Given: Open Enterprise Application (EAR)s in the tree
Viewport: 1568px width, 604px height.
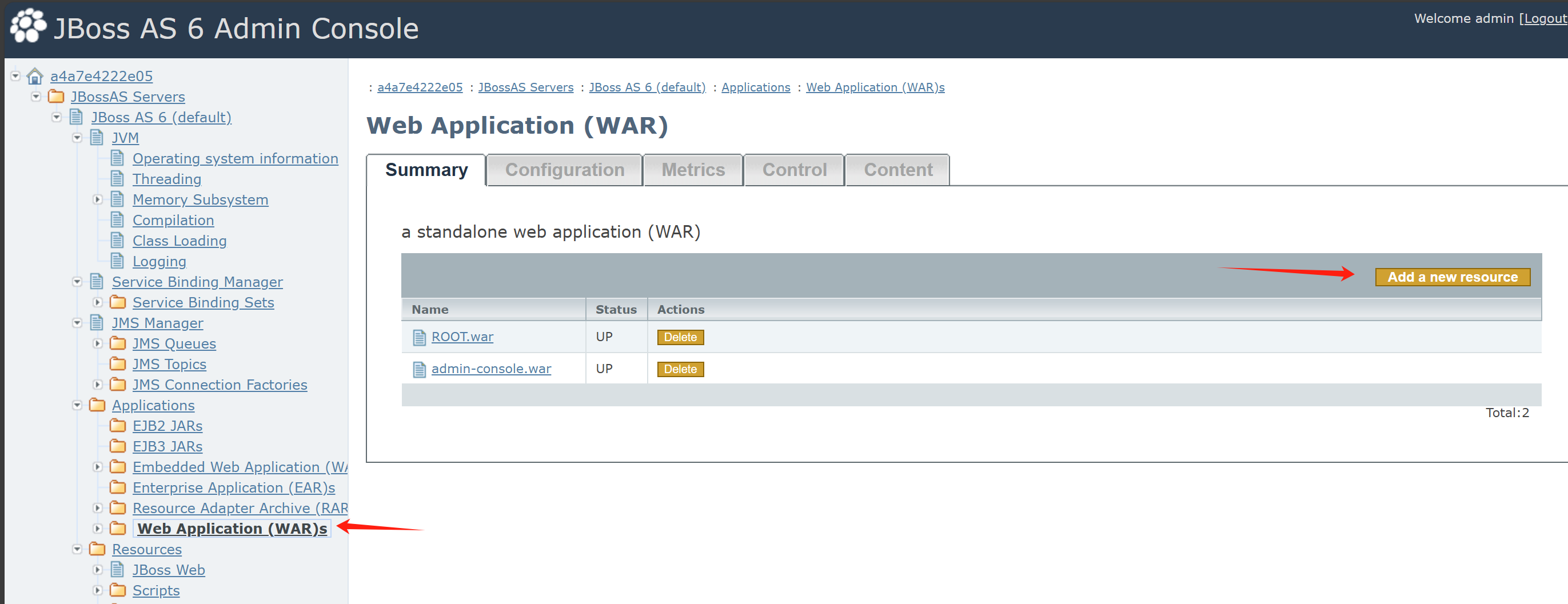Looking at the screenshot, I should 234,488.
